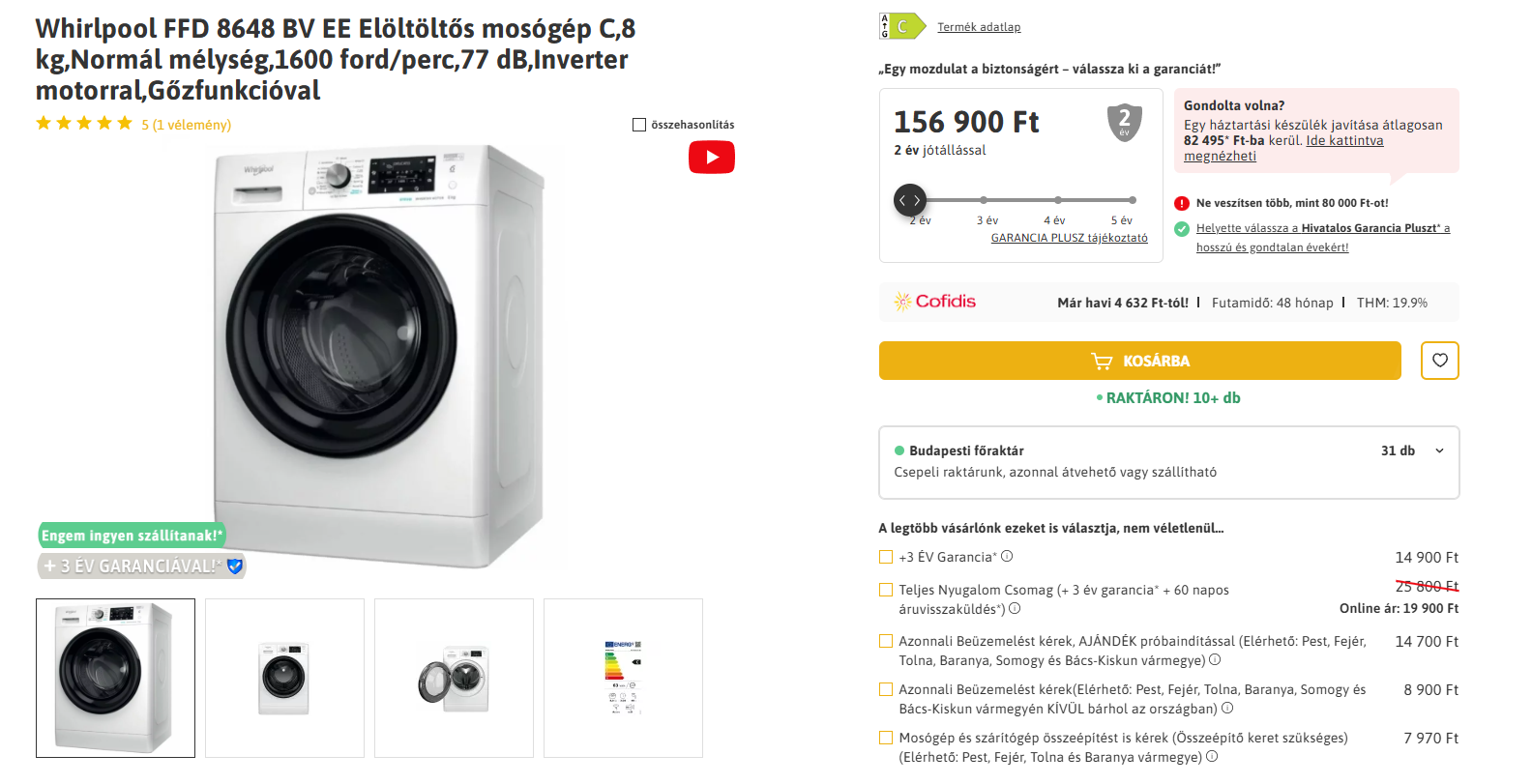Open info icon for Teljes Nyugalom Csomag

[x=1015, y=609]
